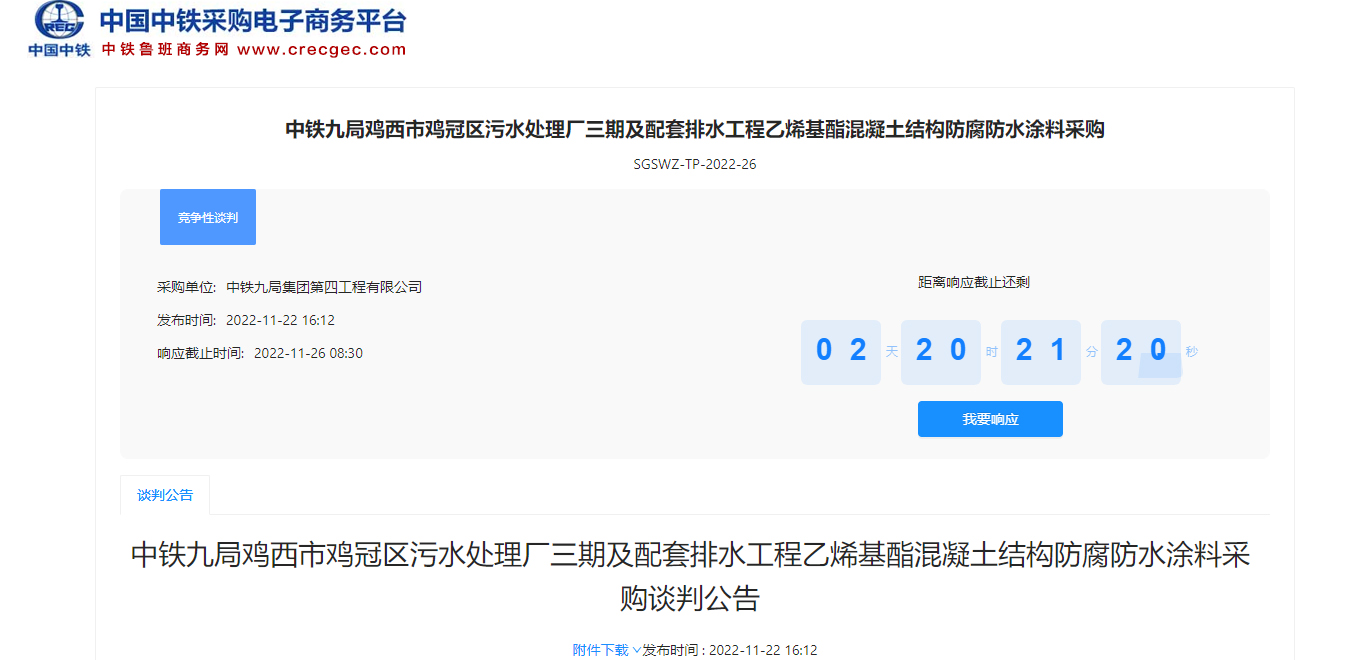The height and width of the screenshot is (660, 1352).
Task: Click the countdown seconds box
Action: pos(1141,352)
